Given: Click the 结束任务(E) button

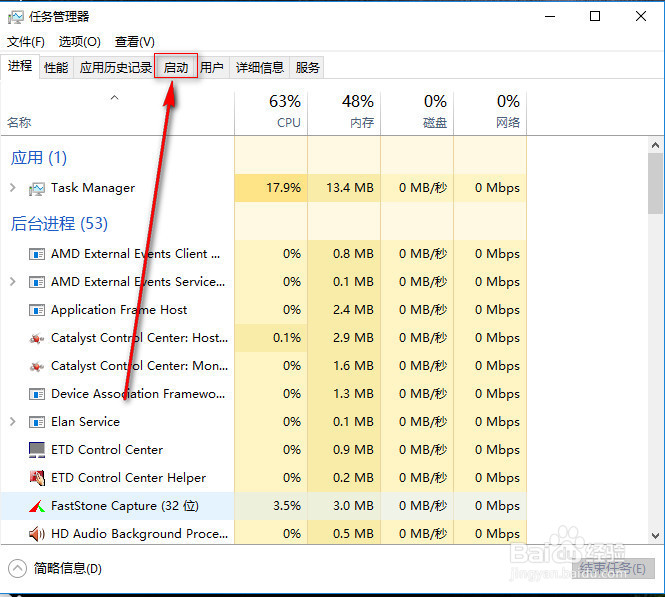Looking at the screenshot, I should click(x=612, y=569).
